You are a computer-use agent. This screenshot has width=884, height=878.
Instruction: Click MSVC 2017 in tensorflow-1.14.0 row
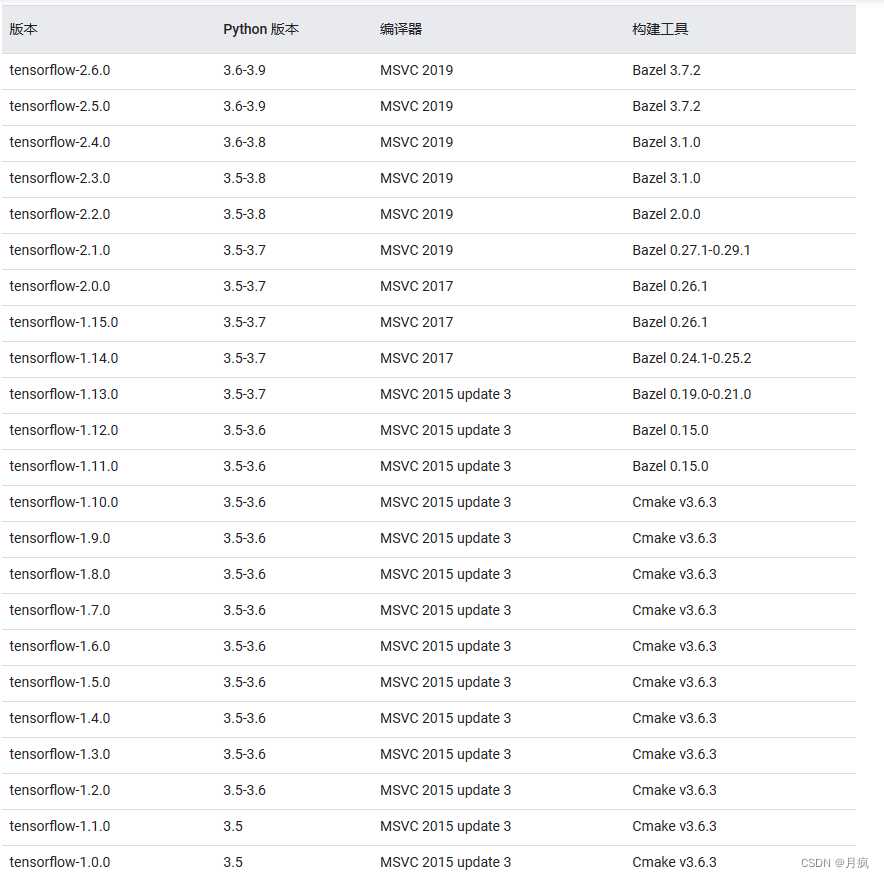[417, 359]
